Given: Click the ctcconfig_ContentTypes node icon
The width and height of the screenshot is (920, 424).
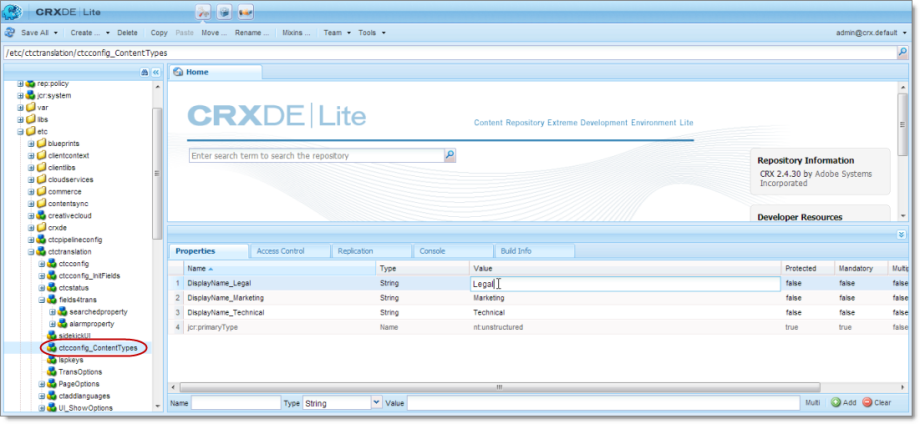Looking at the screenshot, I should click(52, 348).
